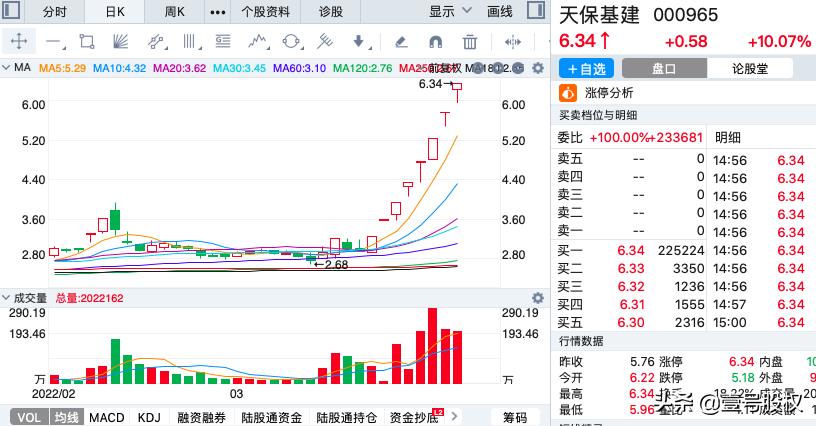This screenshot has width=816, height=426.
Task: Switch to 分时 intraday tab
Action: 55,11
